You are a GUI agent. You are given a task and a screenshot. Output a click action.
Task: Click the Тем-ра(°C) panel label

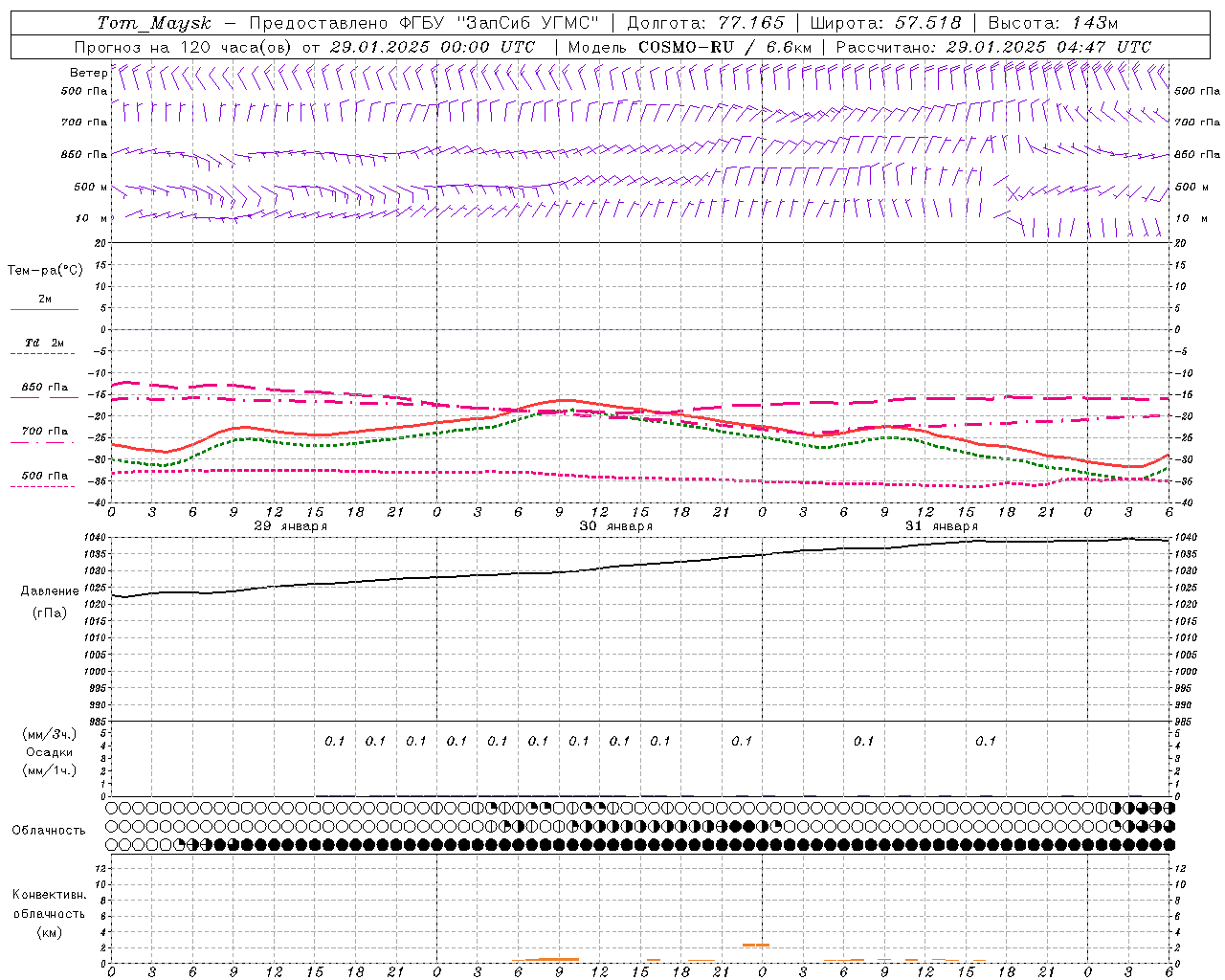45,271
